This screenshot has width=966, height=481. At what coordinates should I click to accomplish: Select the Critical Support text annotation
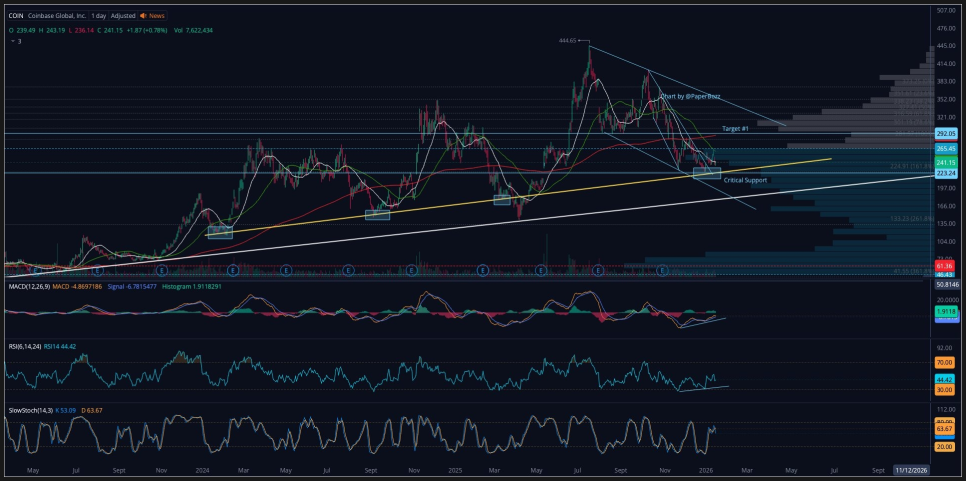coord(745,180)
